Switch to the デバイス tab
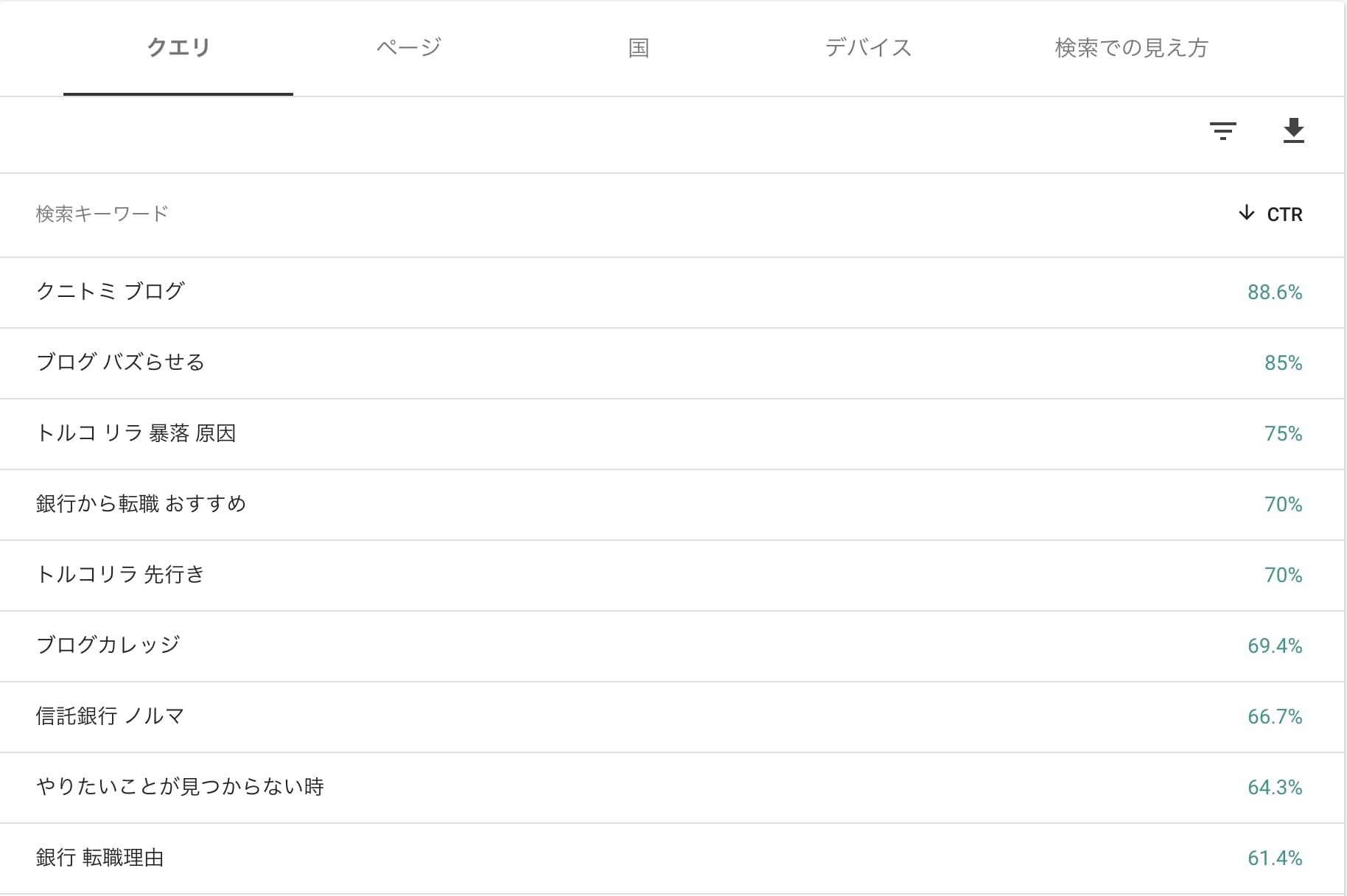The height and width of the screenshot is (896, 1347). (868, 48)
